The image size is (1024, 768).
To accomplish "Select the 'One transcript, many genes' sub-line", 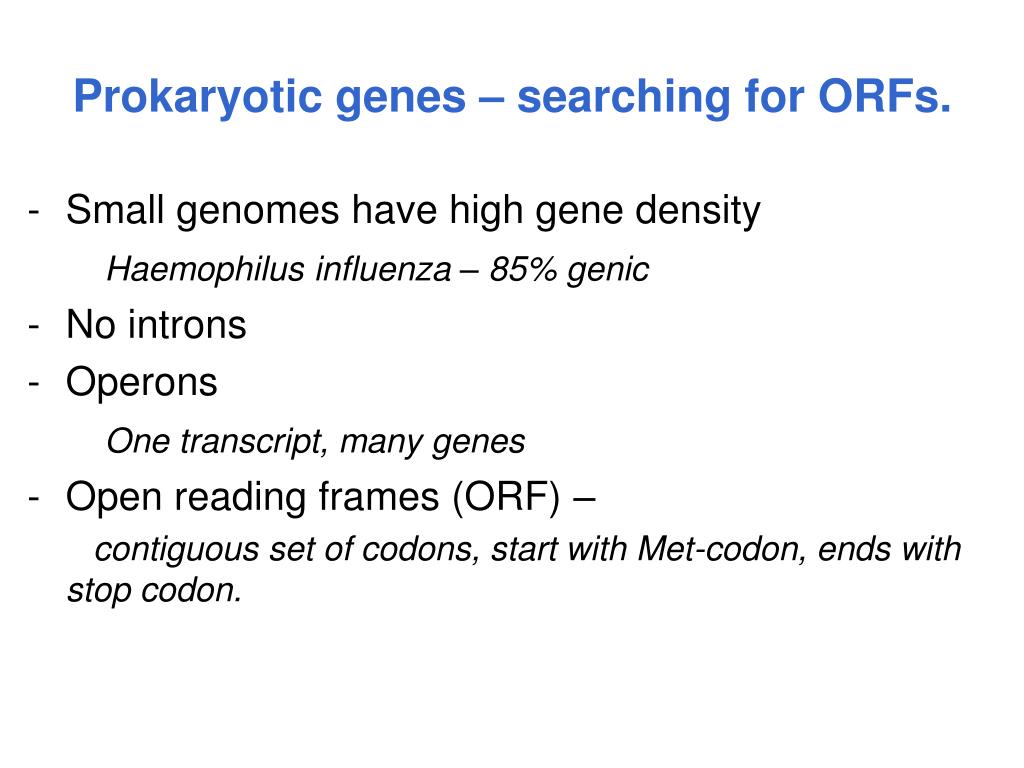I will click(x=315, y=442).
